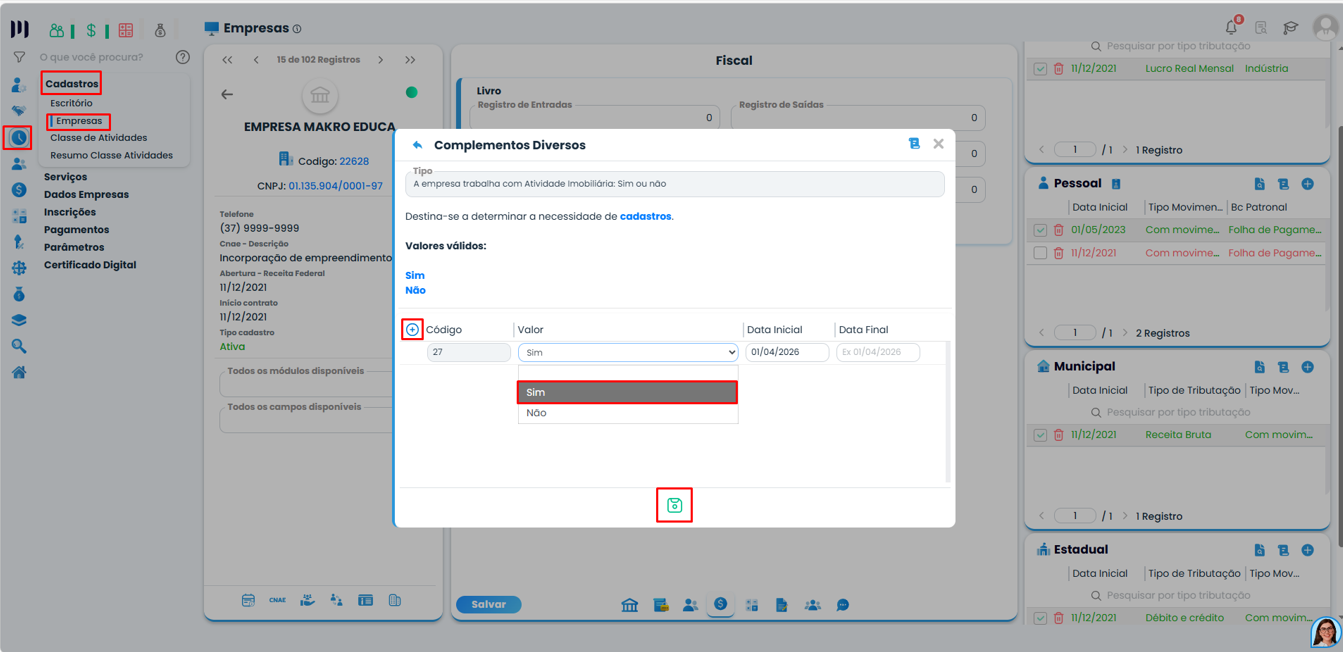
Task: Click the home icon in left sidebar
Action: (19, 372)
